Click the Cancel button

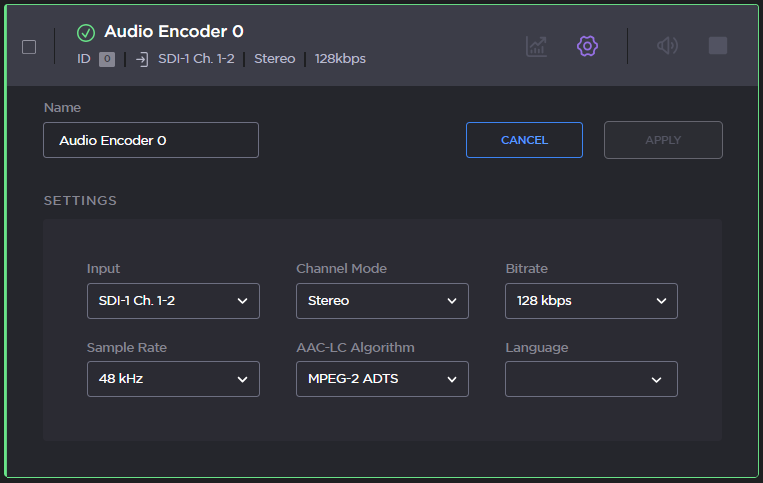pyautogui.click(x=524, y=140)
